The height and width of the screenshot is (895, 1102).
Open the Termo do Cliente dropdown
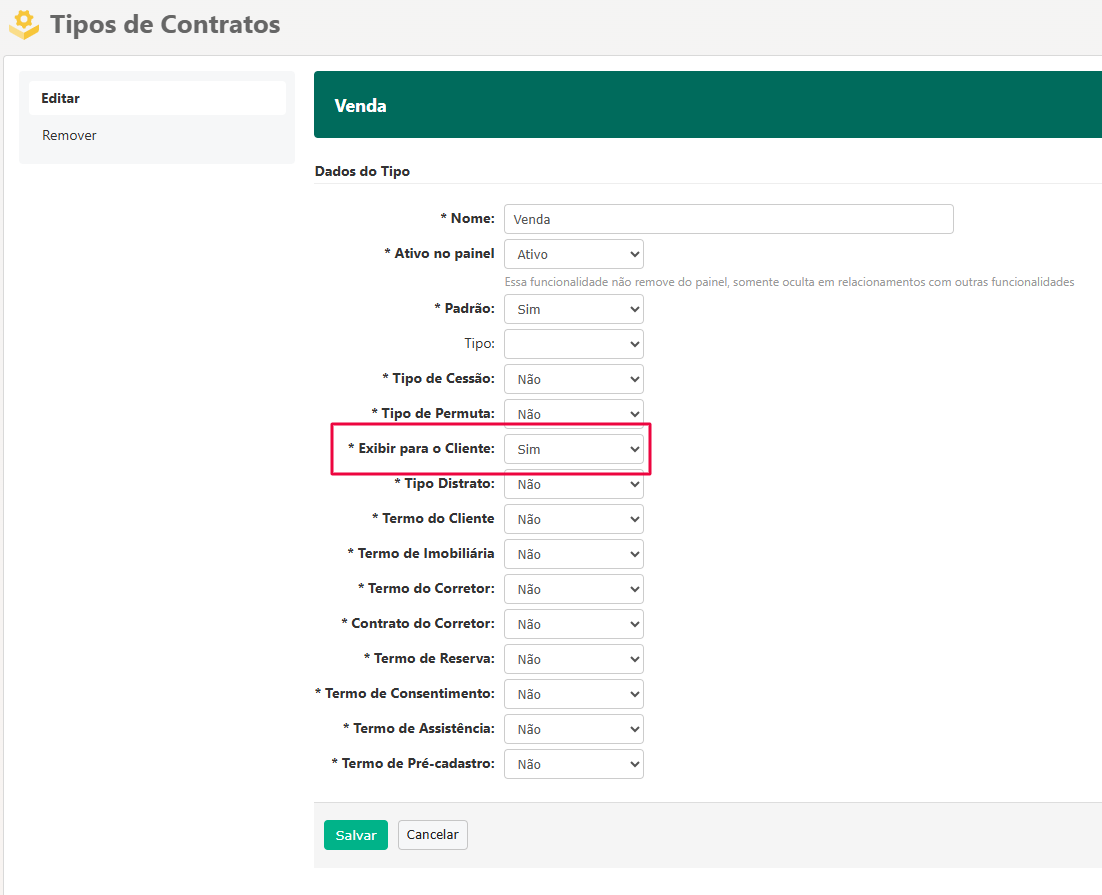pos(573,519)
